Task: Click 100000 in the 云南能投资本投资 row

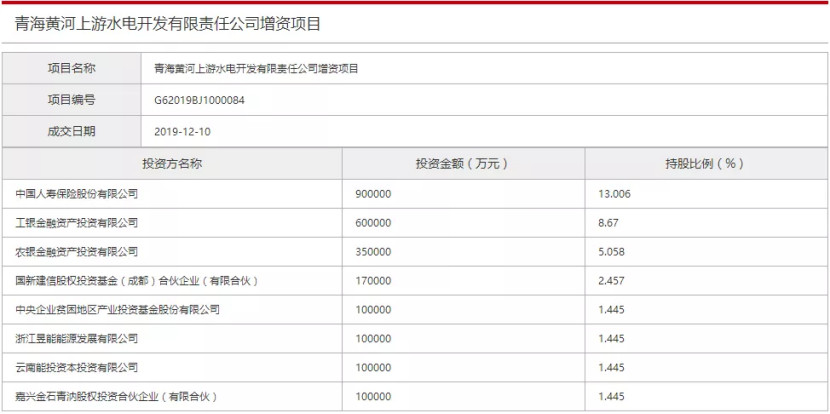Action: click(x=374, y=367)
